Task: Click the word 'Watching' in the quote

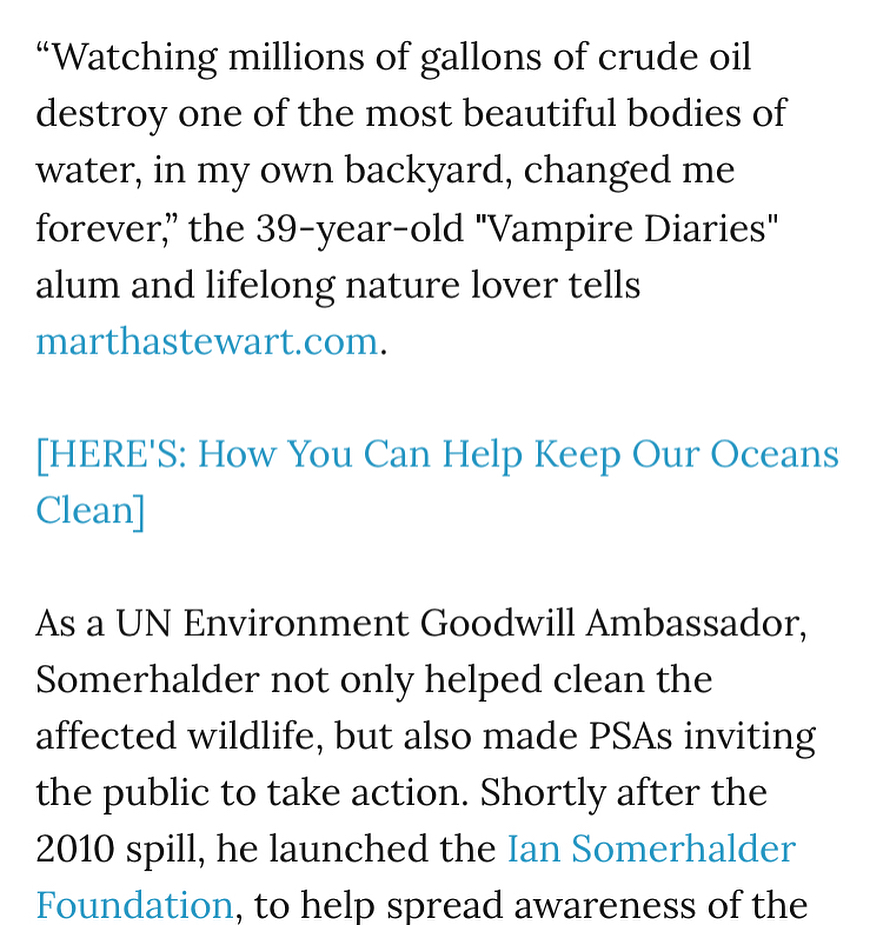Action: 134,58
